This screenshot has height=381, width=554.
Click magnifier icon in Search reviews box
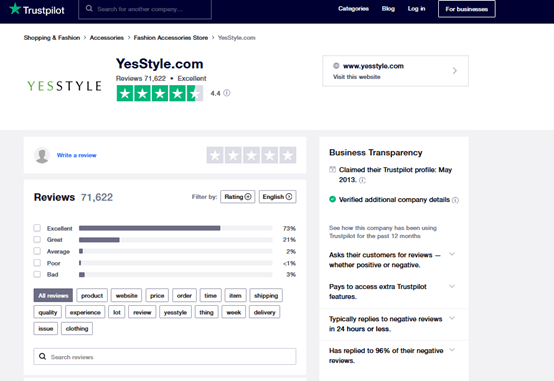[42, 356]
